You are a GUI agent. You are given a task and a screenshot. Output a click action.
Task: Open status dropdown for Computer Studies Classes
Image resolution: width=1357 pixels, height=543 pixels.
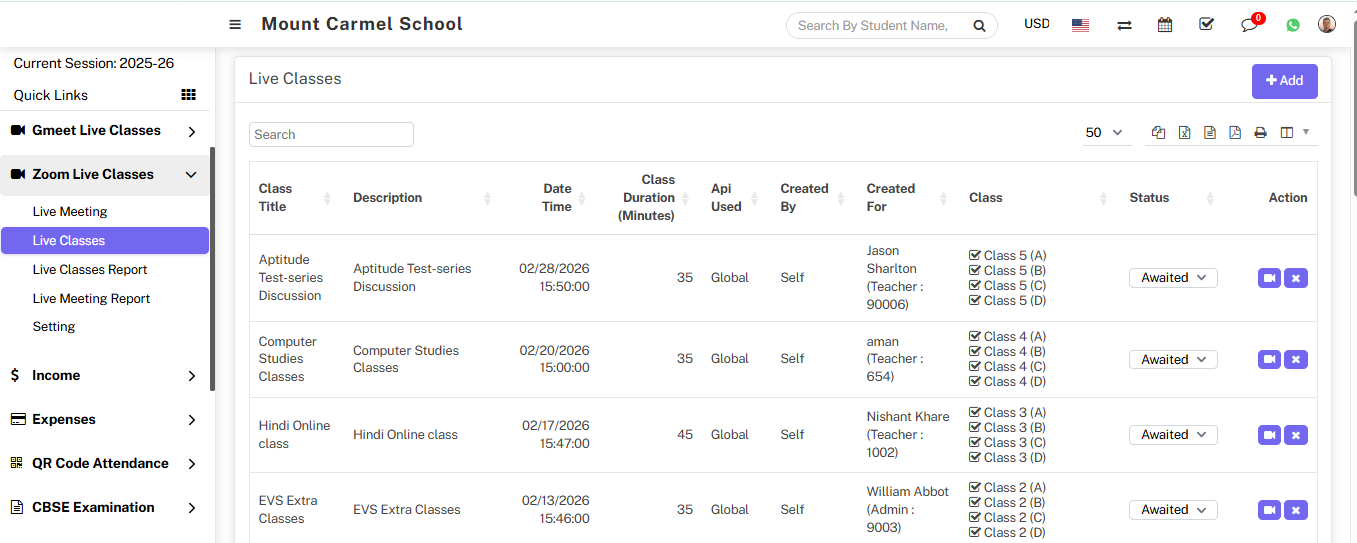point(1173,359)
